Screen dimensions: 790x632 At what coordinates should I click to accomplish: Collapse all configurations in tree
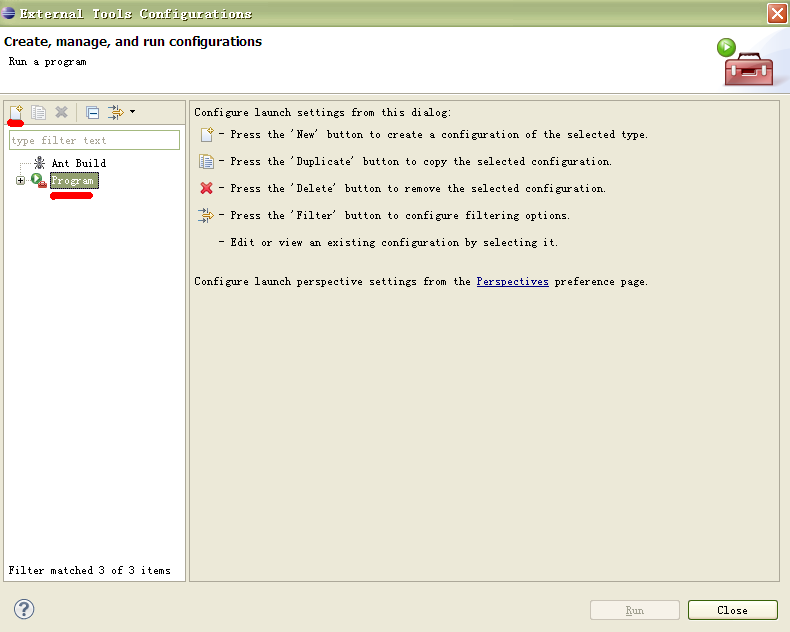92,112
